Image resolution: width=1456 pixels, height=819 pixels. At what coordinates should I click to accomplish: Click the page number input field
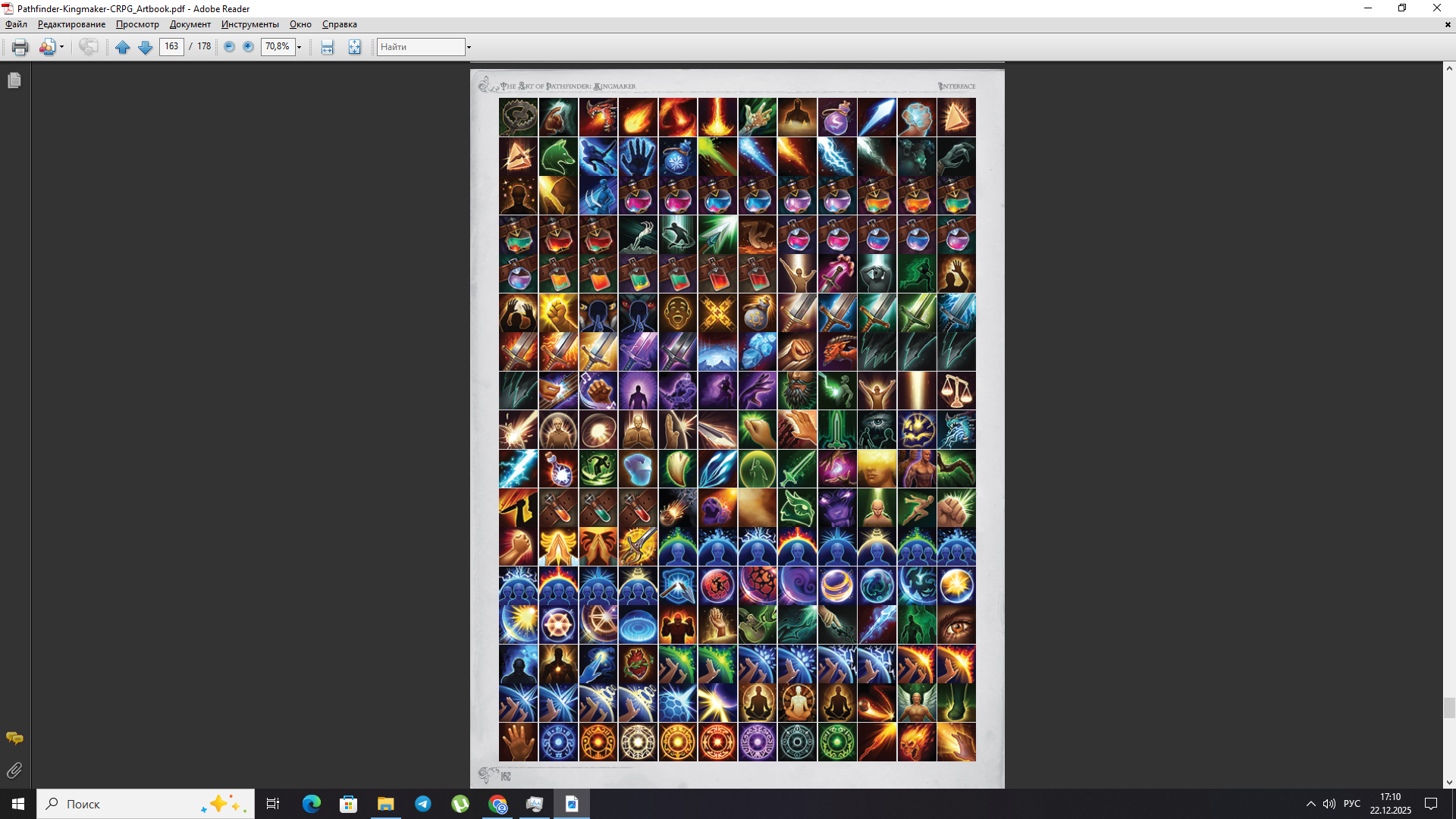point(171,47)
